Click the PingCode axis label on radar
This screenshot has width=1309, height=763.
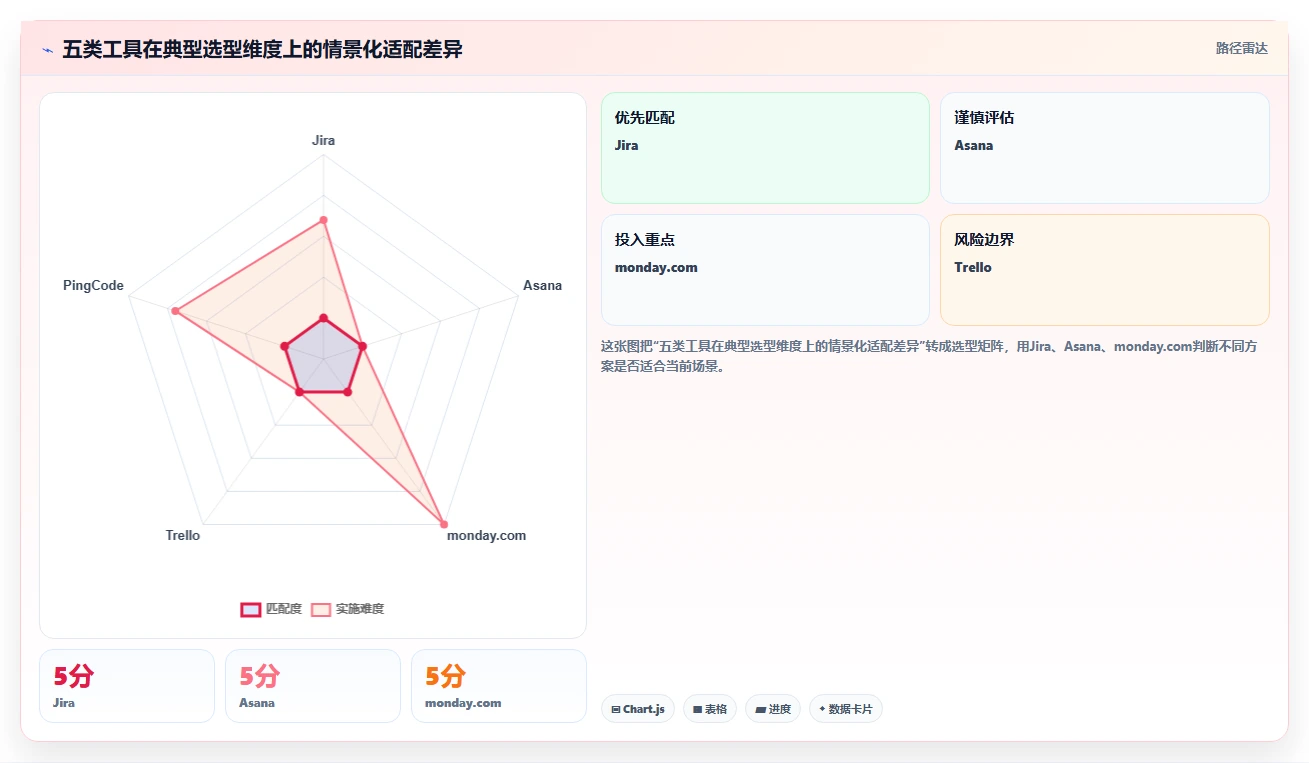coord(93,286)
